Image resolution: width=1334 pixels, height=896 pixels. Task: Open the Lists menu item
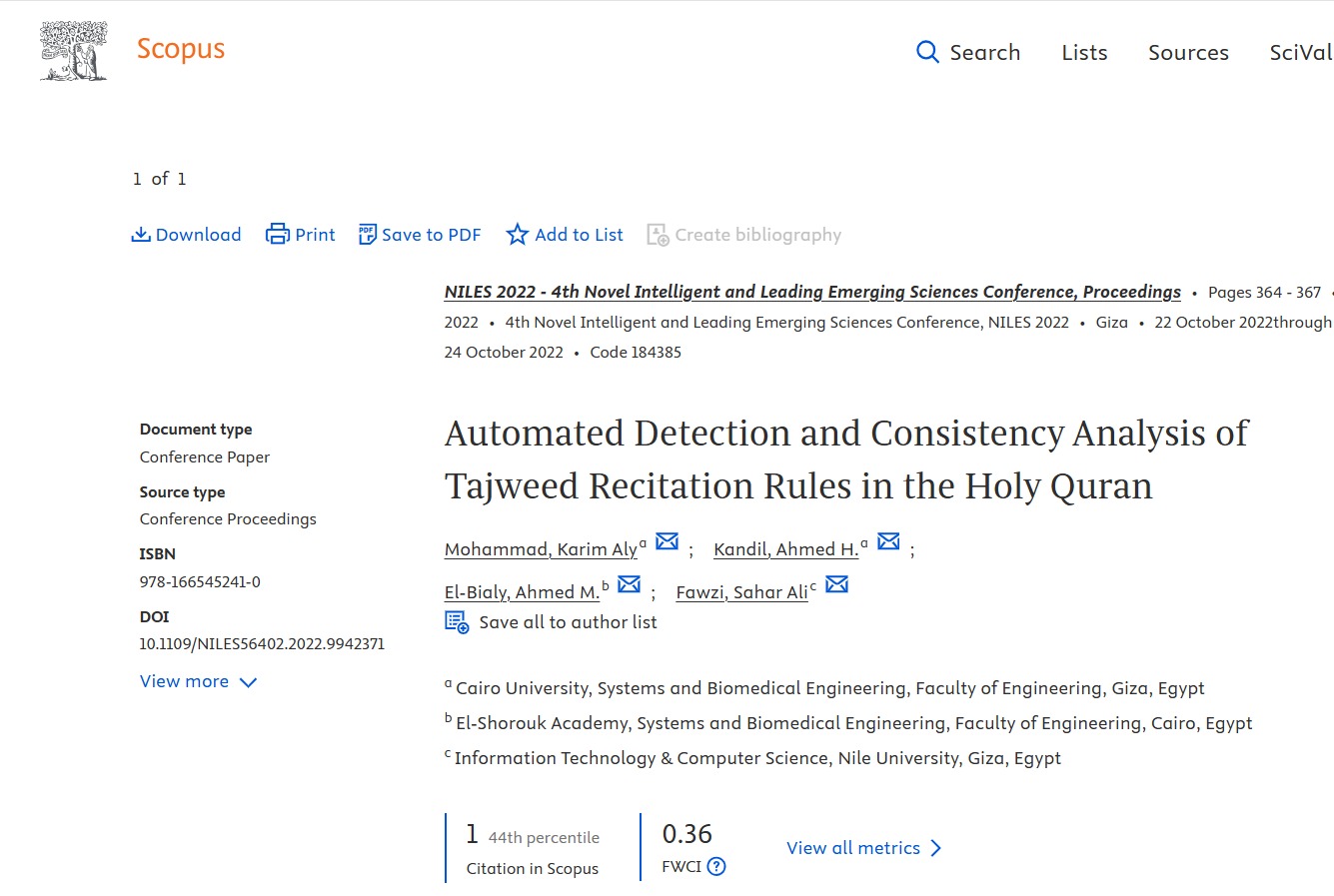point(1084,53)
